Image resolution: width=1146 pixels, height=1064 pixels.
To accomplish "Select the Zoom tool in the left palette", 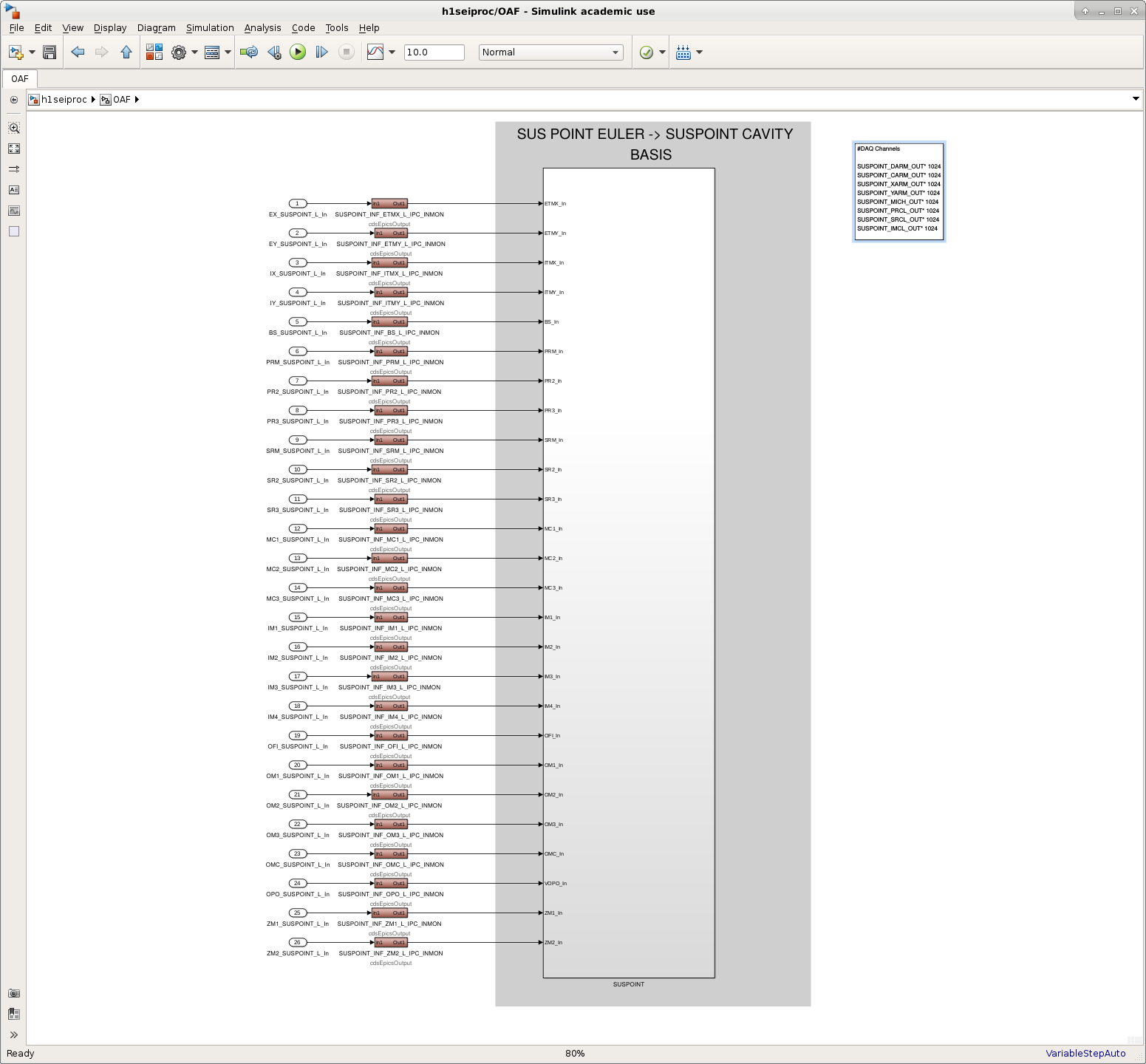I will pos(14,128).
